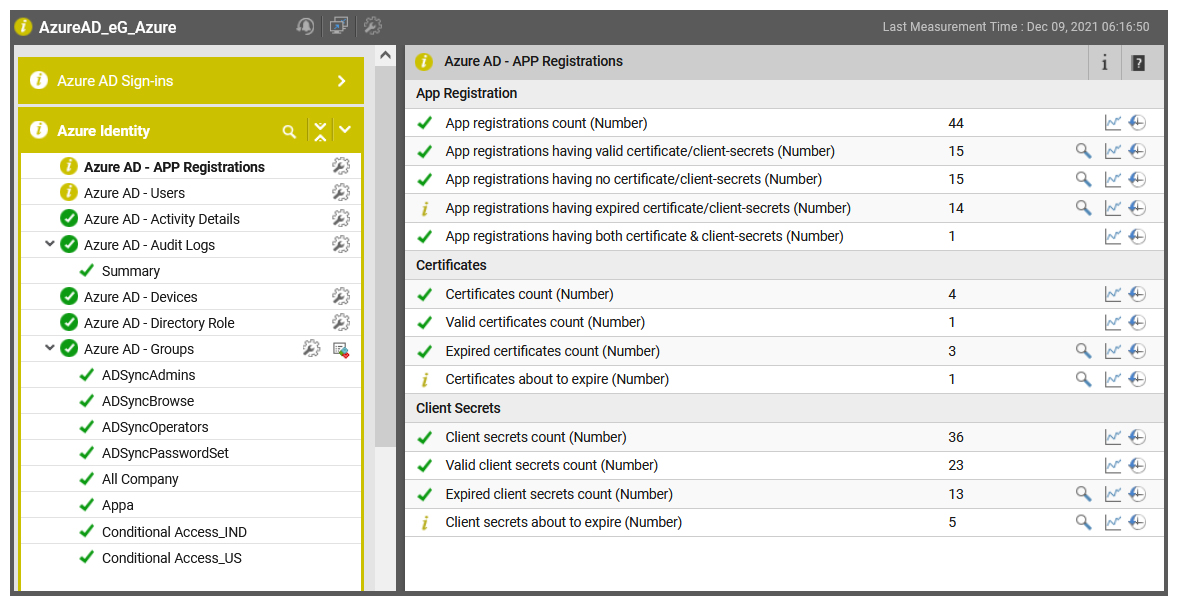Click the left panel scroll-up arrow
Screen dimensions: 1178x606
385,56
